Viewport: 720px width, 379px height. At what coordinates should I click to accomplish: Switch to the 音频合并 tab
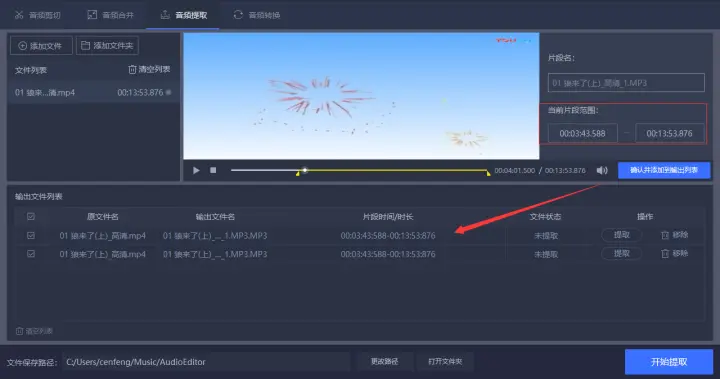(x=111, y=15)
